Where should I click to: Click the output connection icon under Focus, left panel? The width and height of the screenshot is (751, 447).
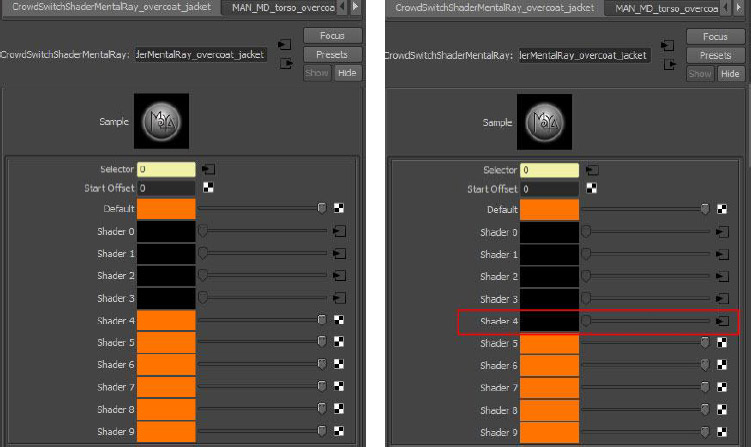286,63
